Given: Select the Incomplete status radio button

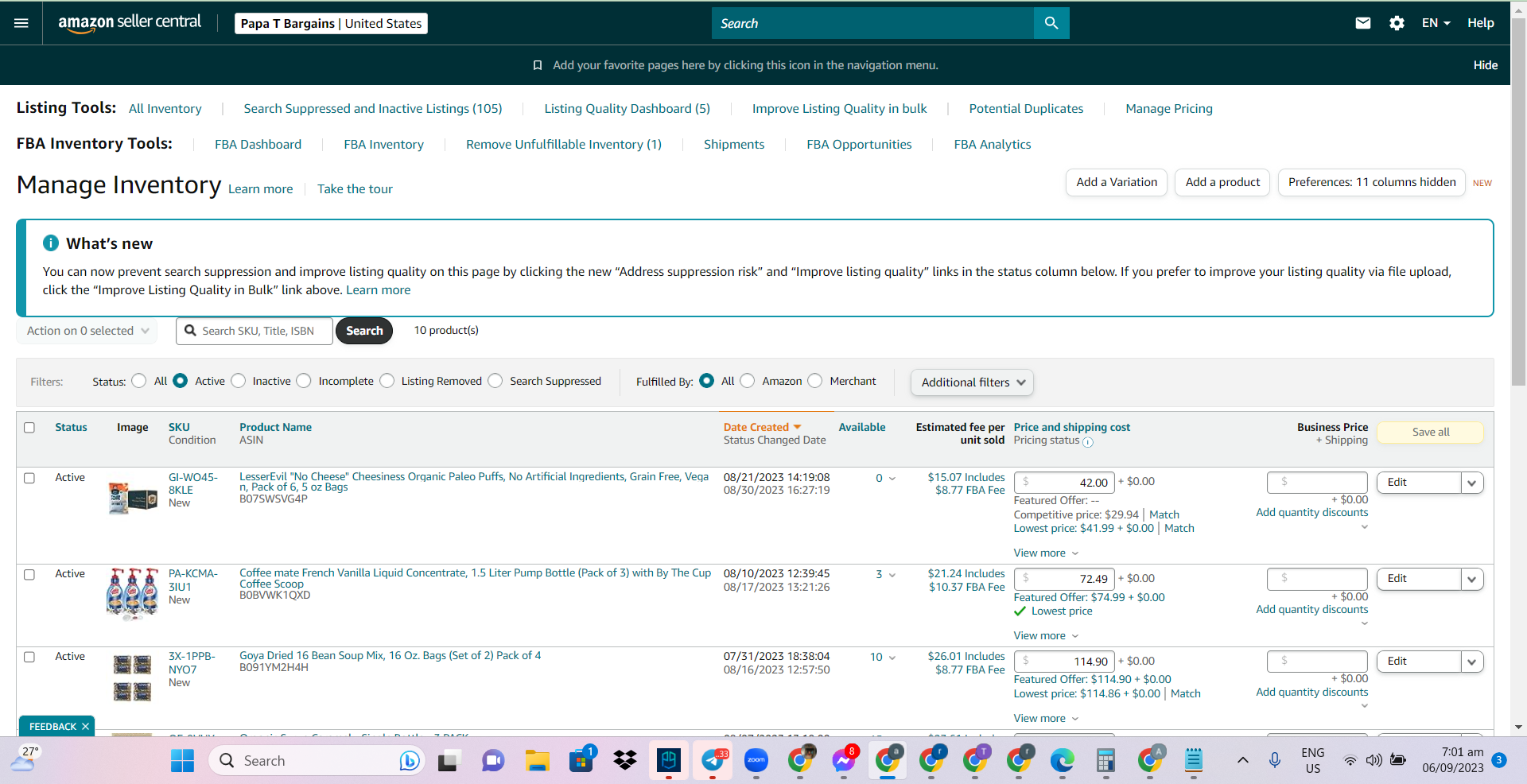Looking at the screenshot, I should point(304,381).
